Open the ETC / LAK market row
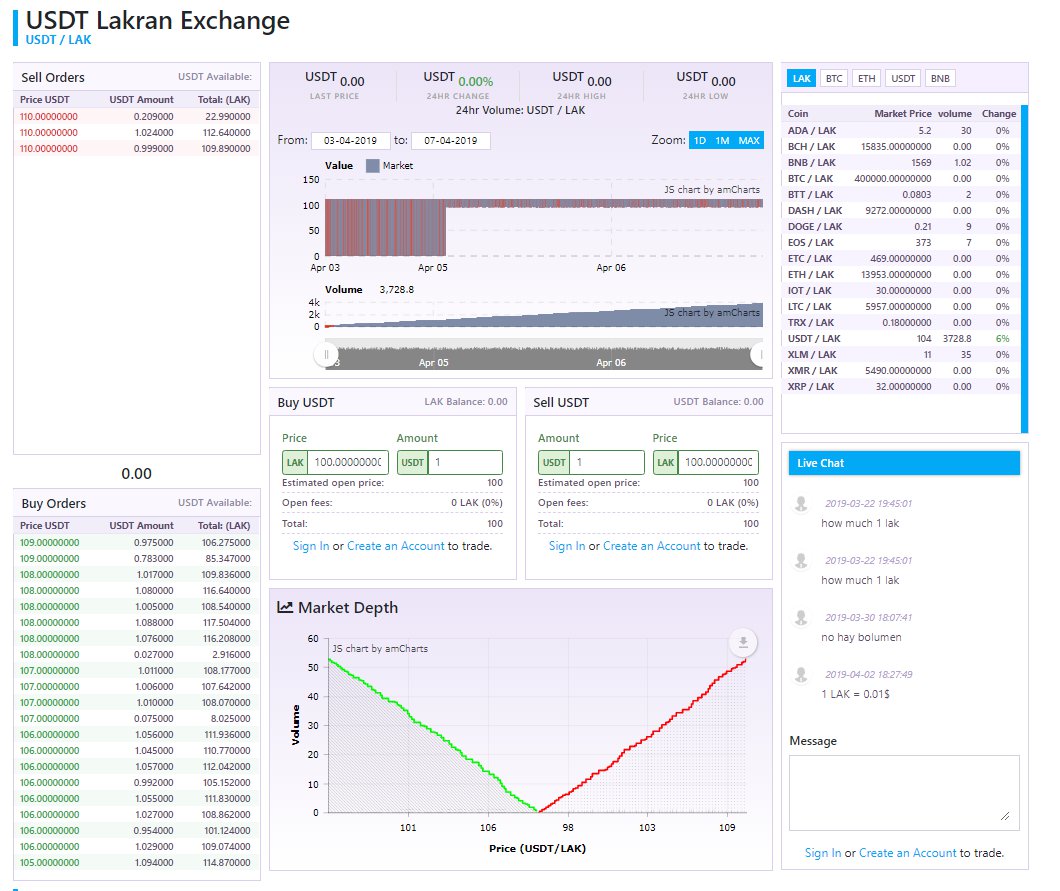 pos(901,259)
